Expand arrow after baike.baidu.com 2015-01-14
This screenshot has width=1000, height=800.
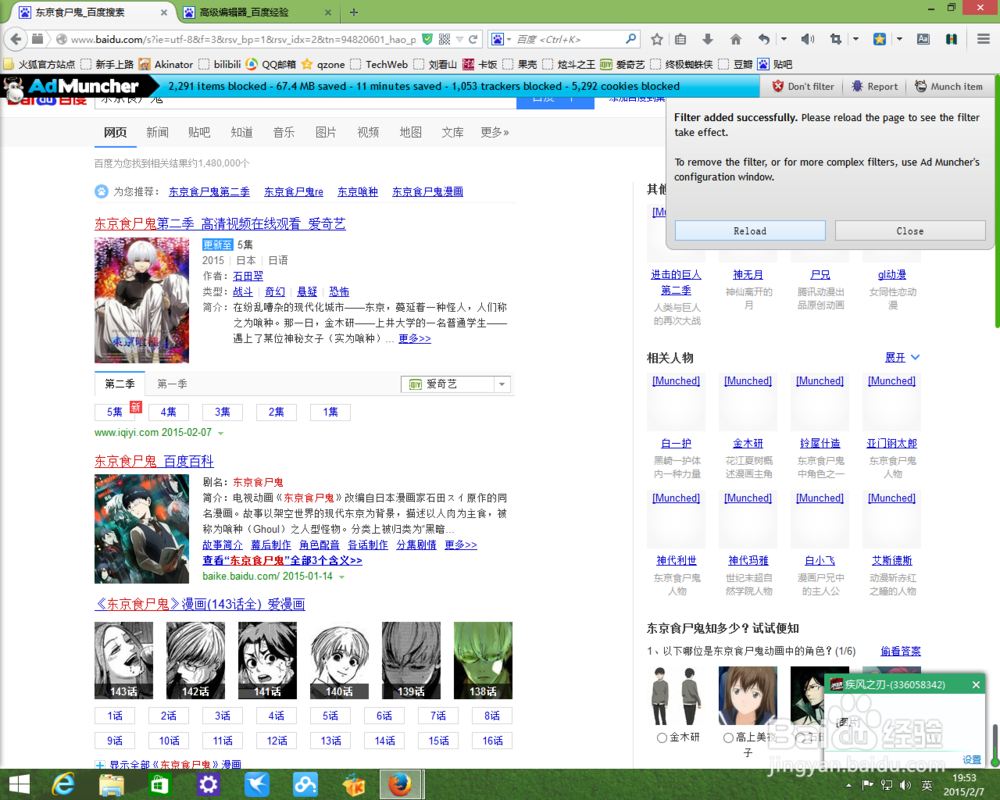pyautogui.click(x=342, y=577)
